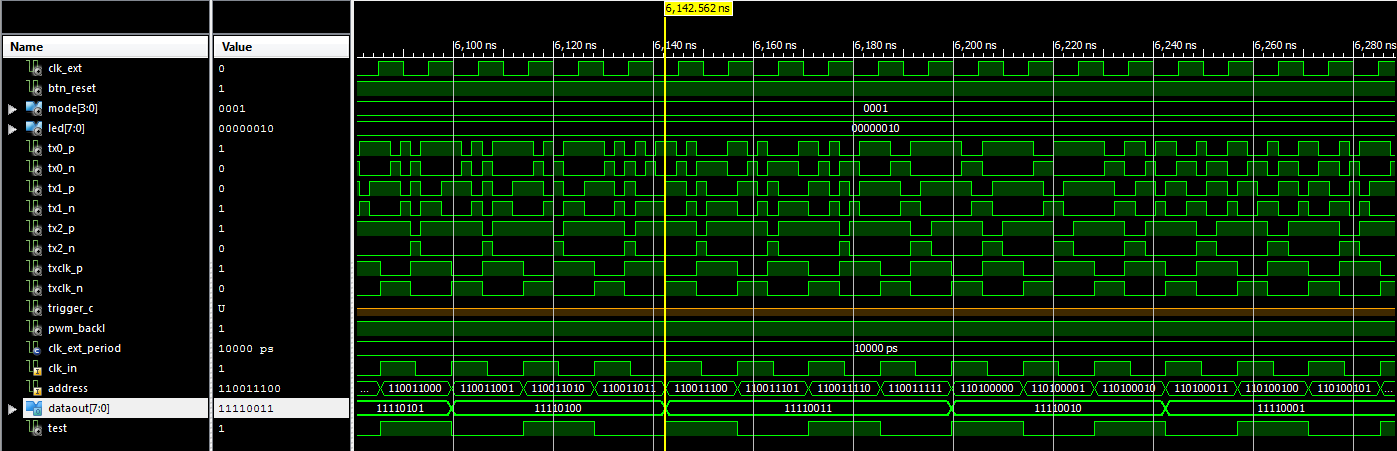This screenshot has height=451, width=1397.
Task: Click the orange trigger_c undefined waveform
Action: tap(876, 311)
